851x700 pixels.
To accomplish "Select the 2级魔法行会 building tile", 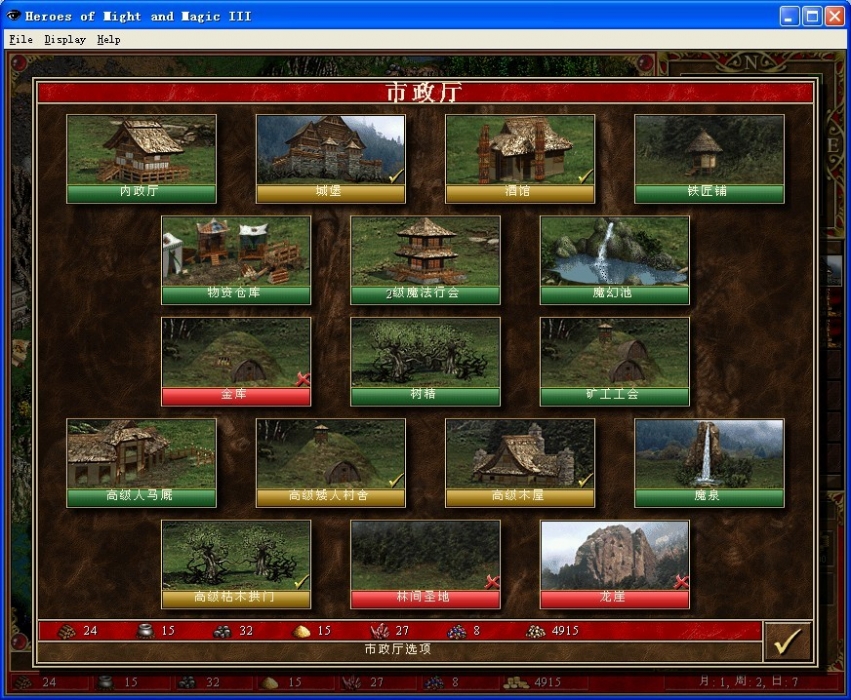I will tap(426, 260).
